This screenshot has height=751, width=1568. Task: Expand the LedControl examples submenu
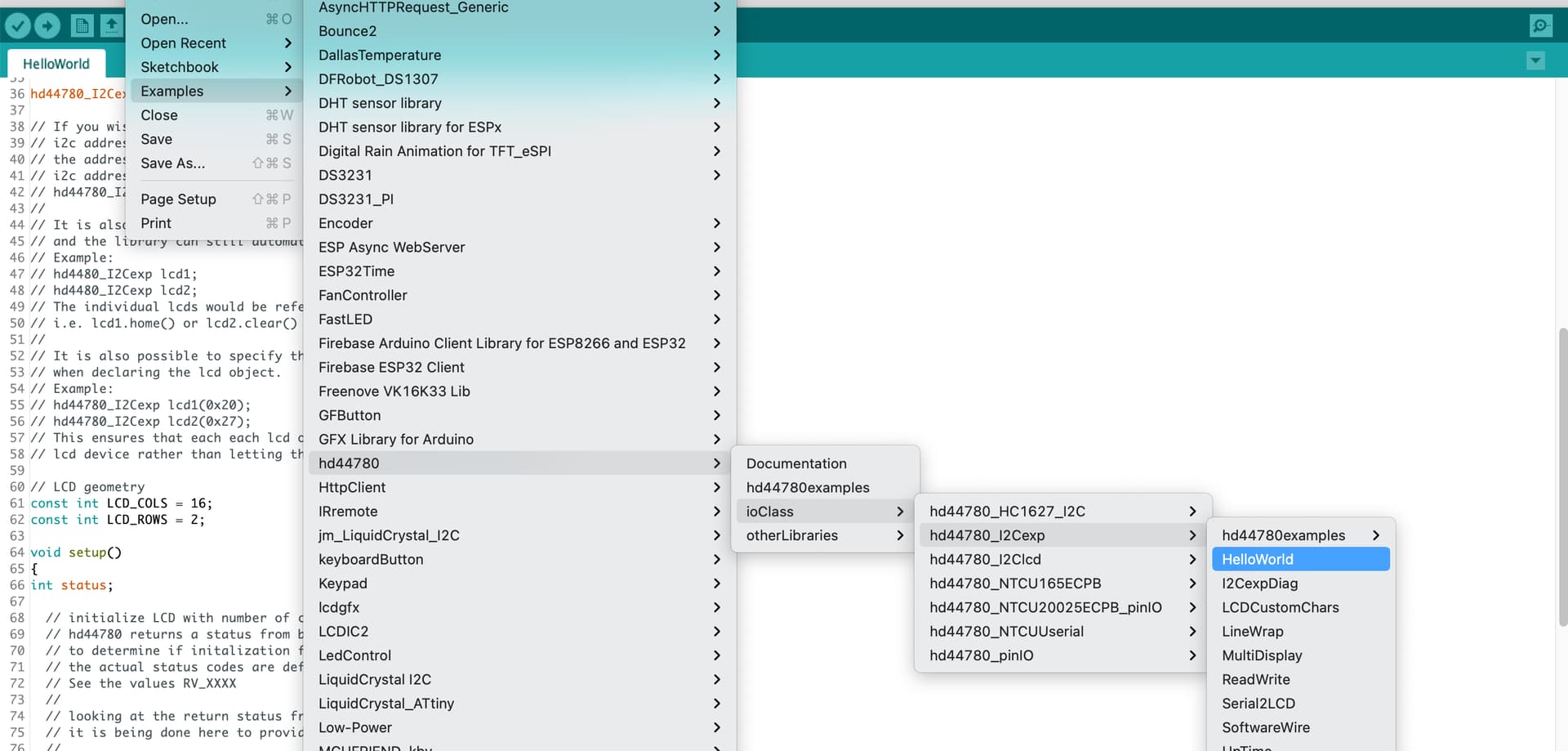[519, 655]
